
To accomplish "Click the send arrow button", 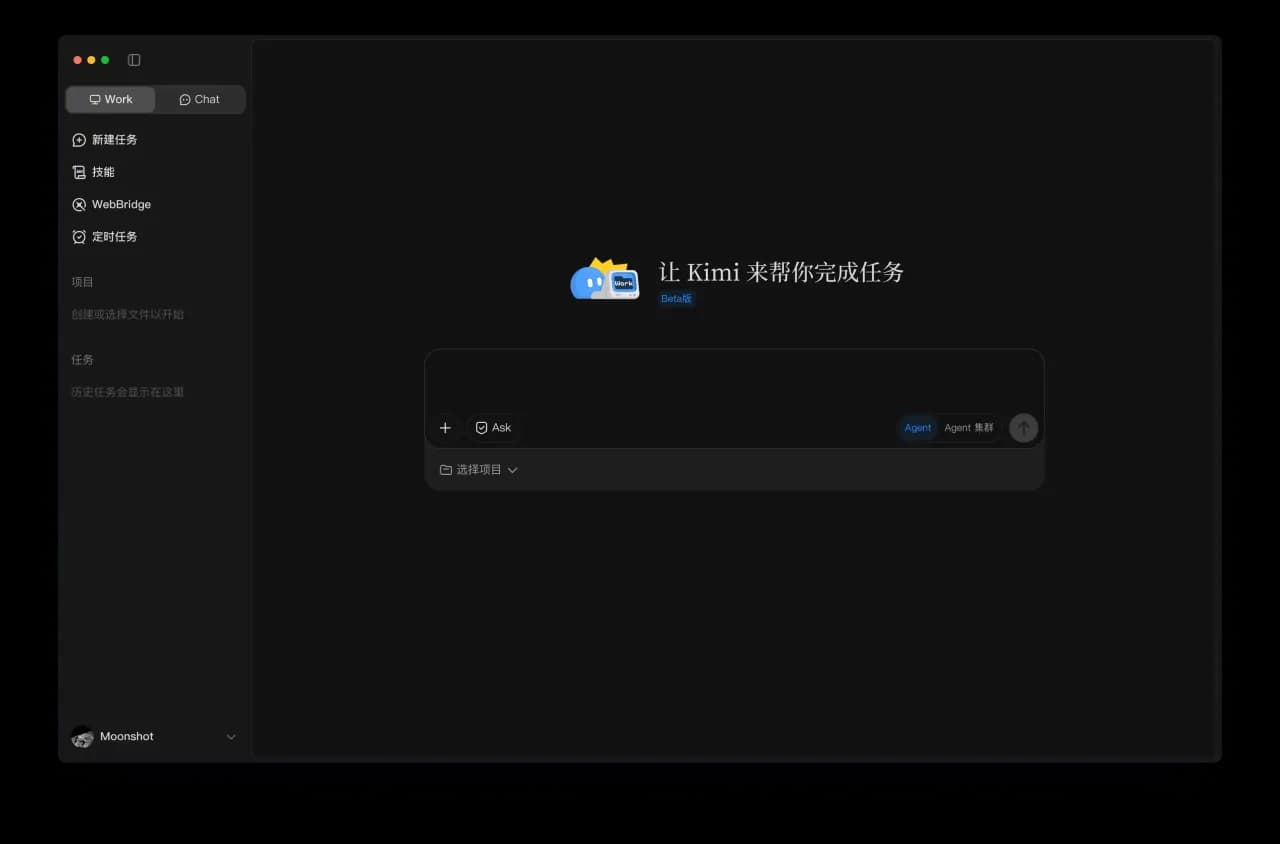I will 1023,428.
